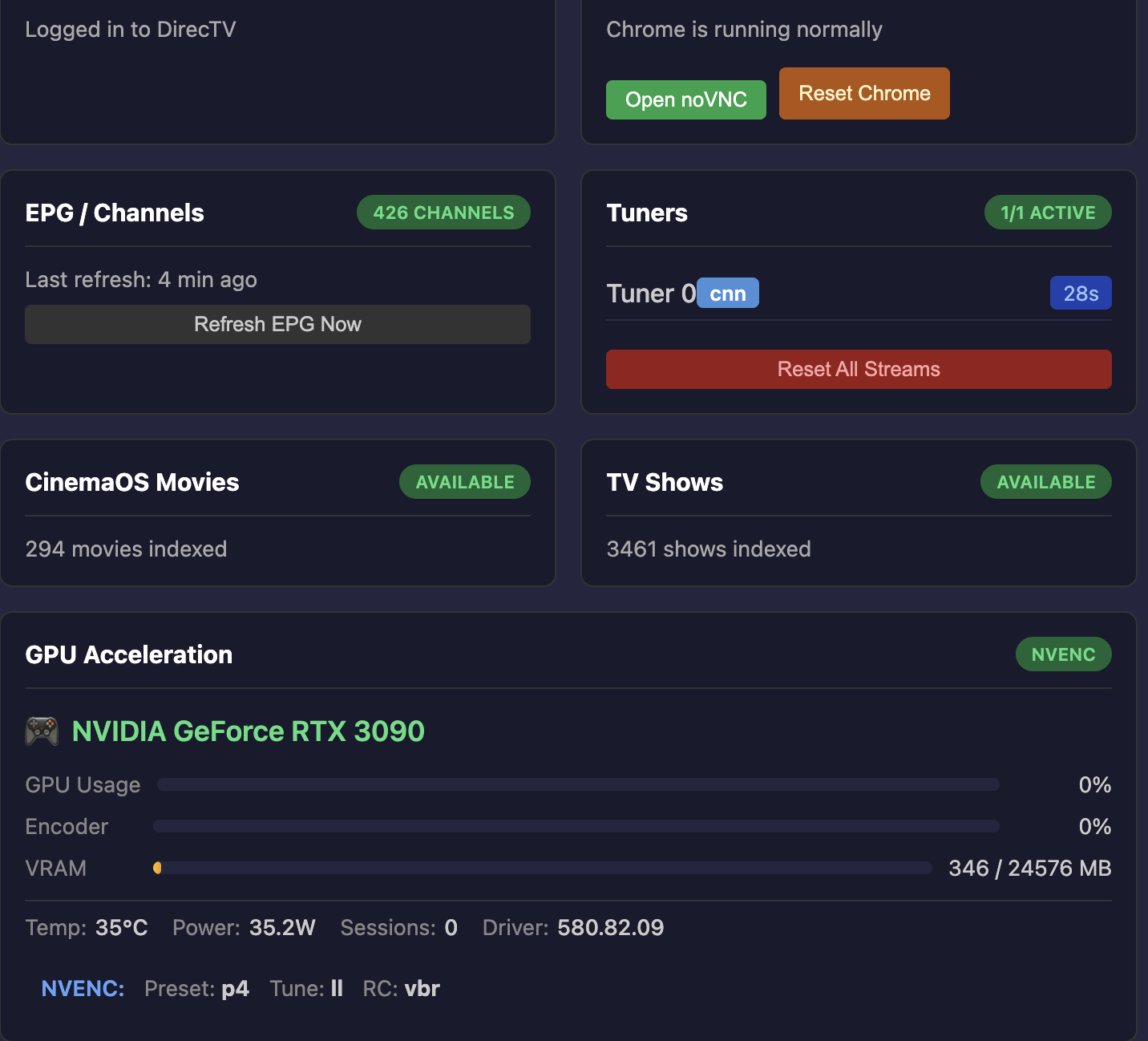
Task: Click the blue NVENC: settings label
Action: [83, 989]
